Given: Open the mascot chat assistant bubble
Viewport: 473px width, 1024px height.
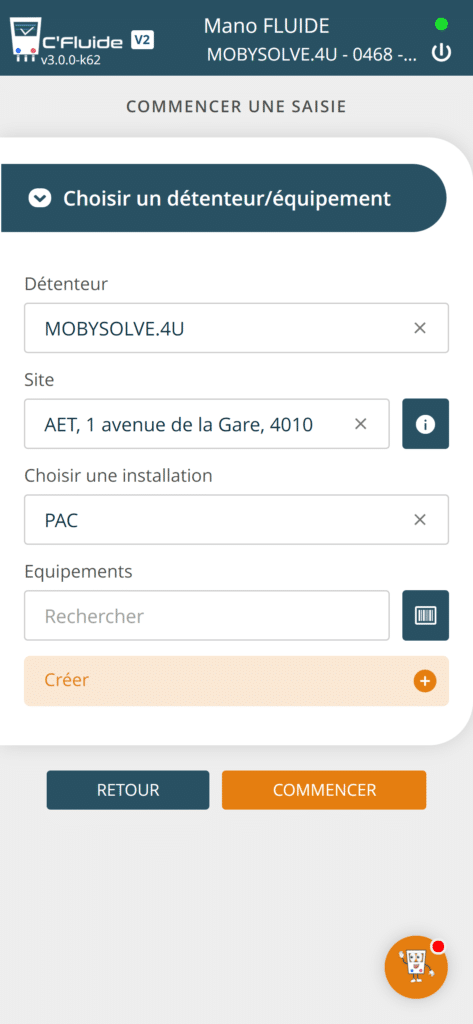Looking at the screenshot, I should (416, 967).
